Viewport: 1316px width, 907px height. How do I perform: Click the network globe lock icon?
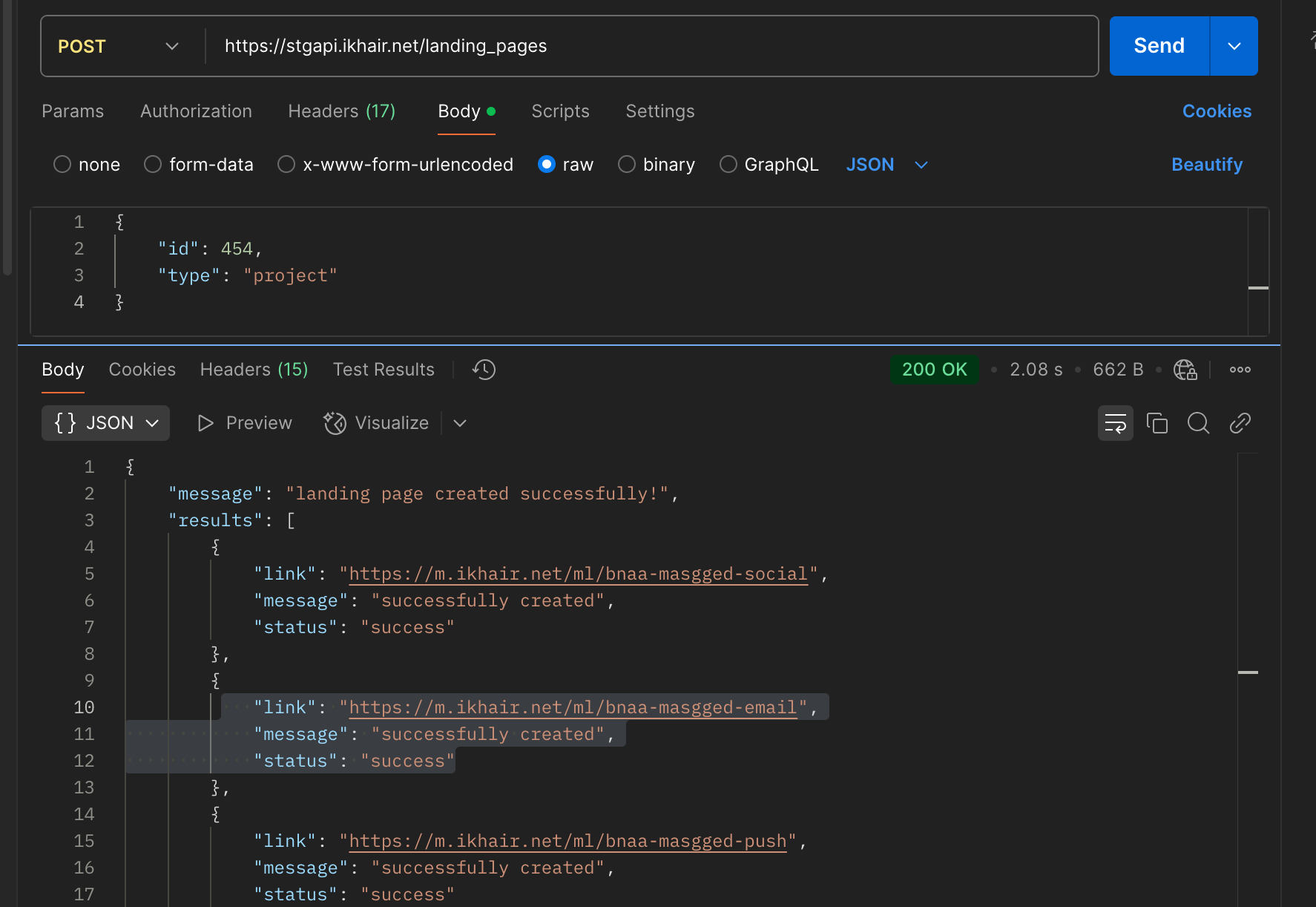(1185, 370)
